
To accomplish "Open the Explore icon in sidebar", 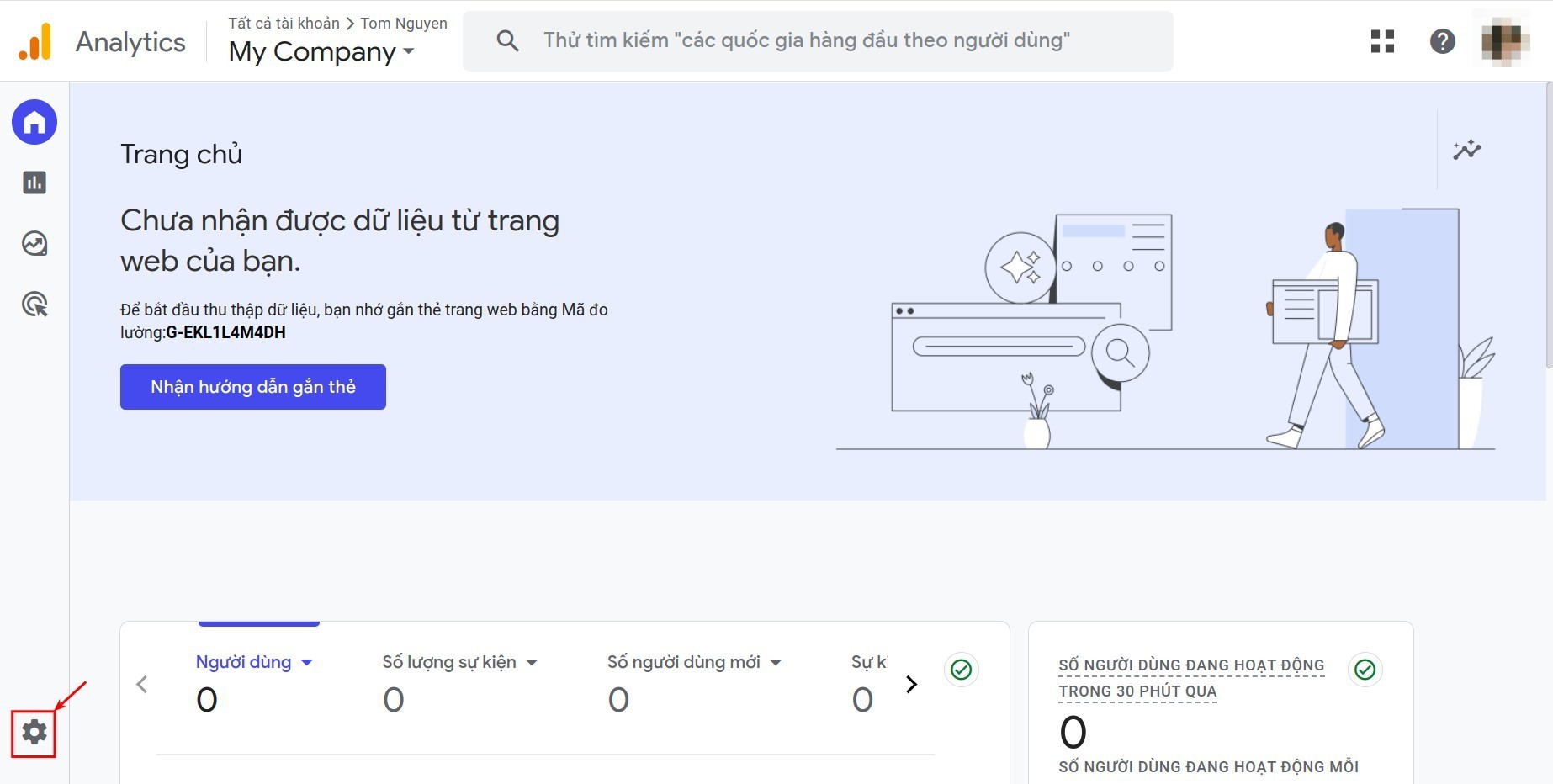I will pyautogui.click(x=34, y=243).
